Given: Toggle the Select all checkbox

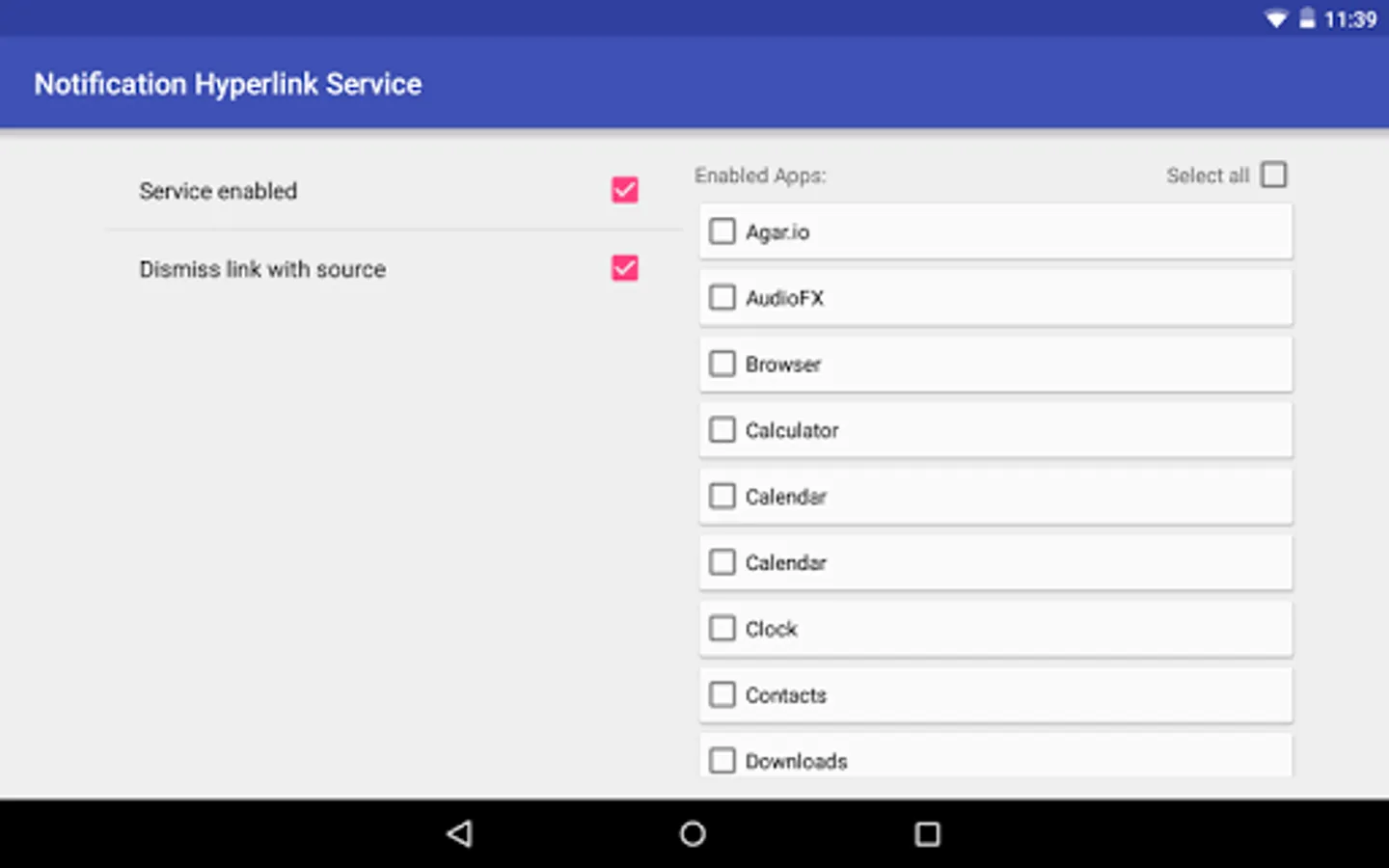Looking at the screenshot, I should pyautogui.click(x=1274, y=175).
